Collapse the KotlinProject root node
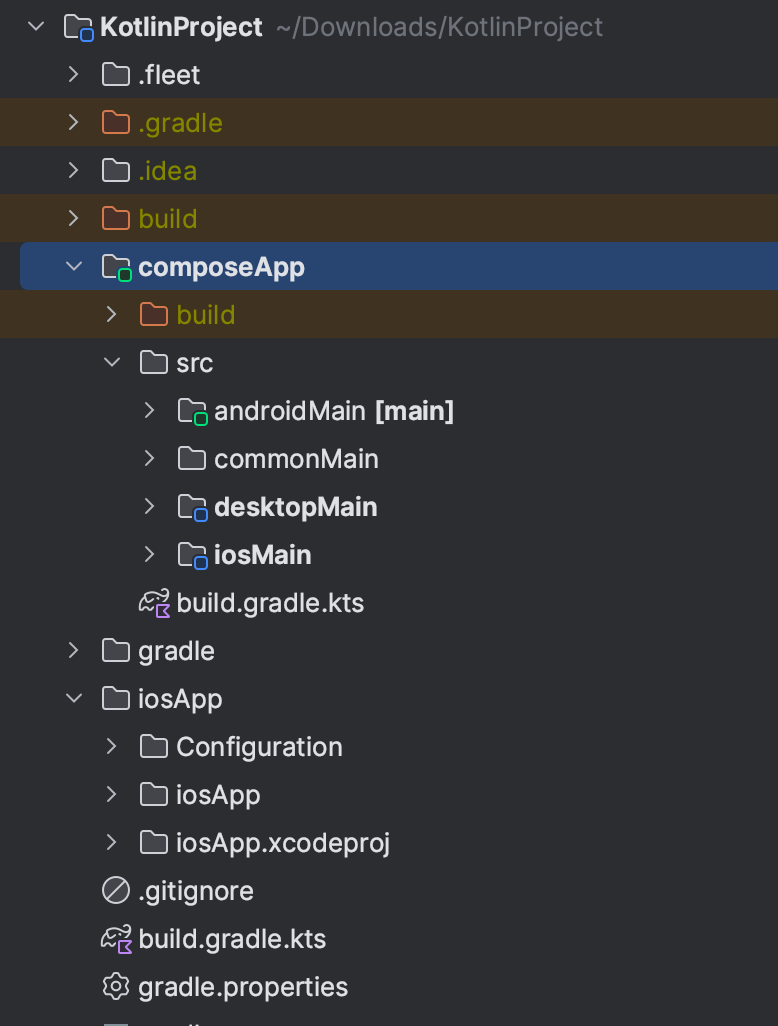Image resolution: width=778 pixels, height=1026 pixels. click(x=37, y=27)
